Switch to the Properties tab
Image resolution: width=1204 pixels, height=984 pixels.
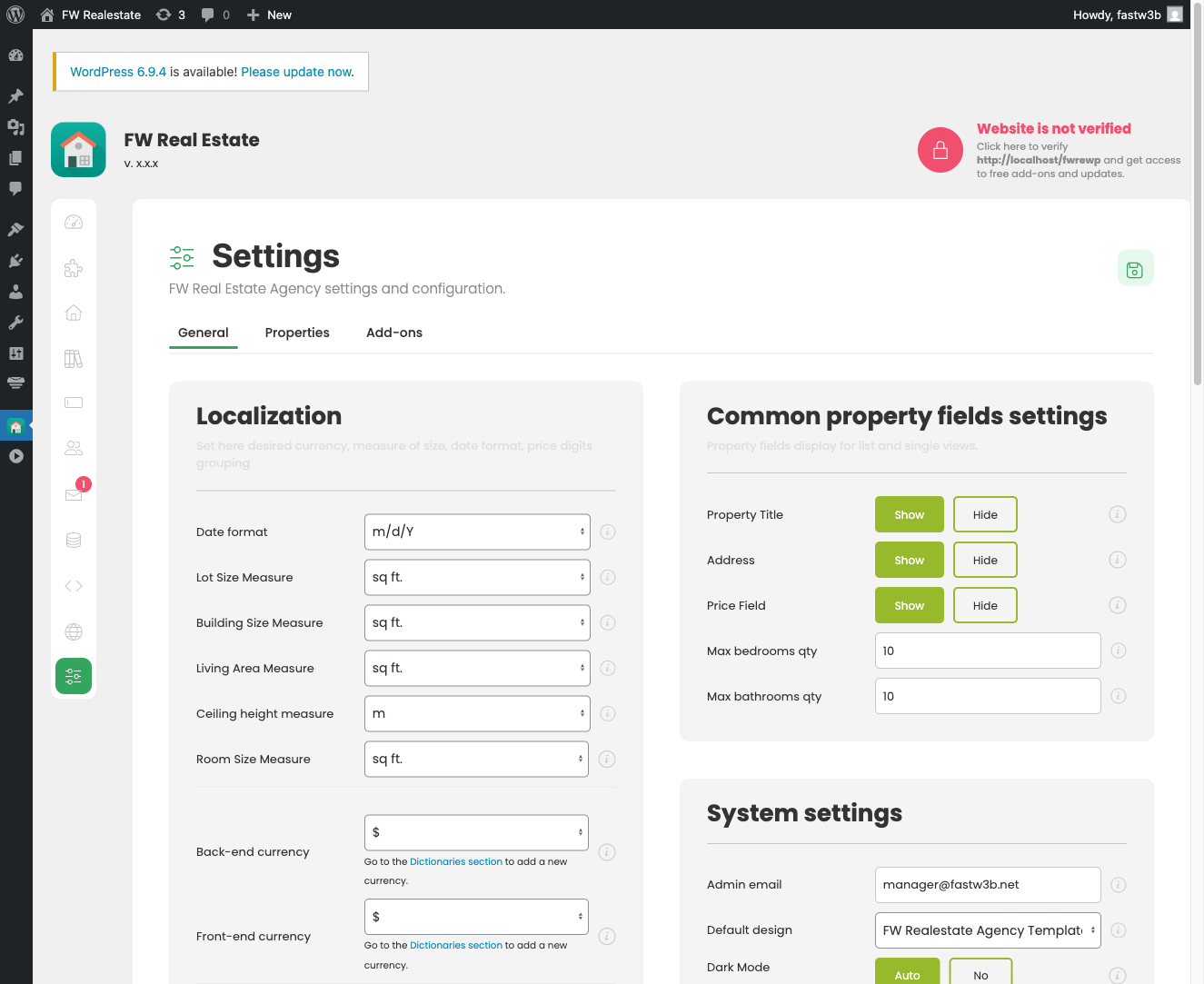click(297, 333)
